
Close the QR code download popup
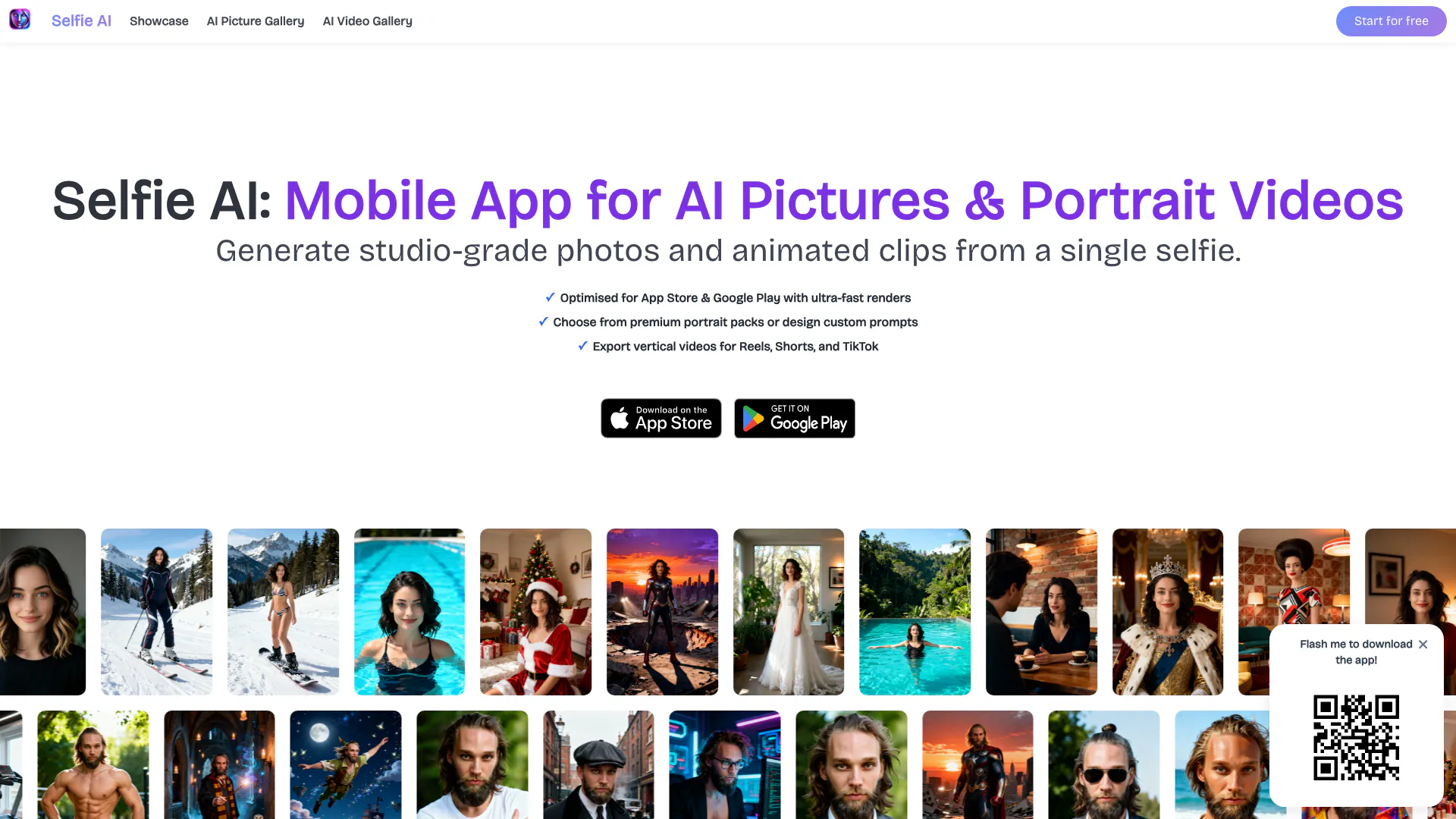point(1423,645)
